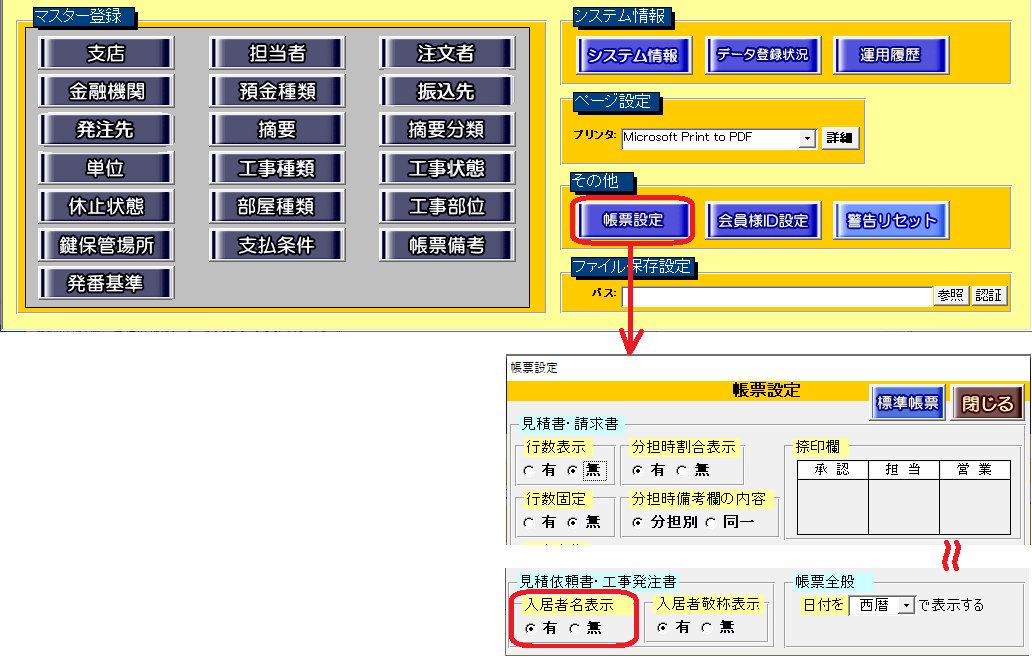Open the 金融機関 master screen

click(x=106, y=91)
